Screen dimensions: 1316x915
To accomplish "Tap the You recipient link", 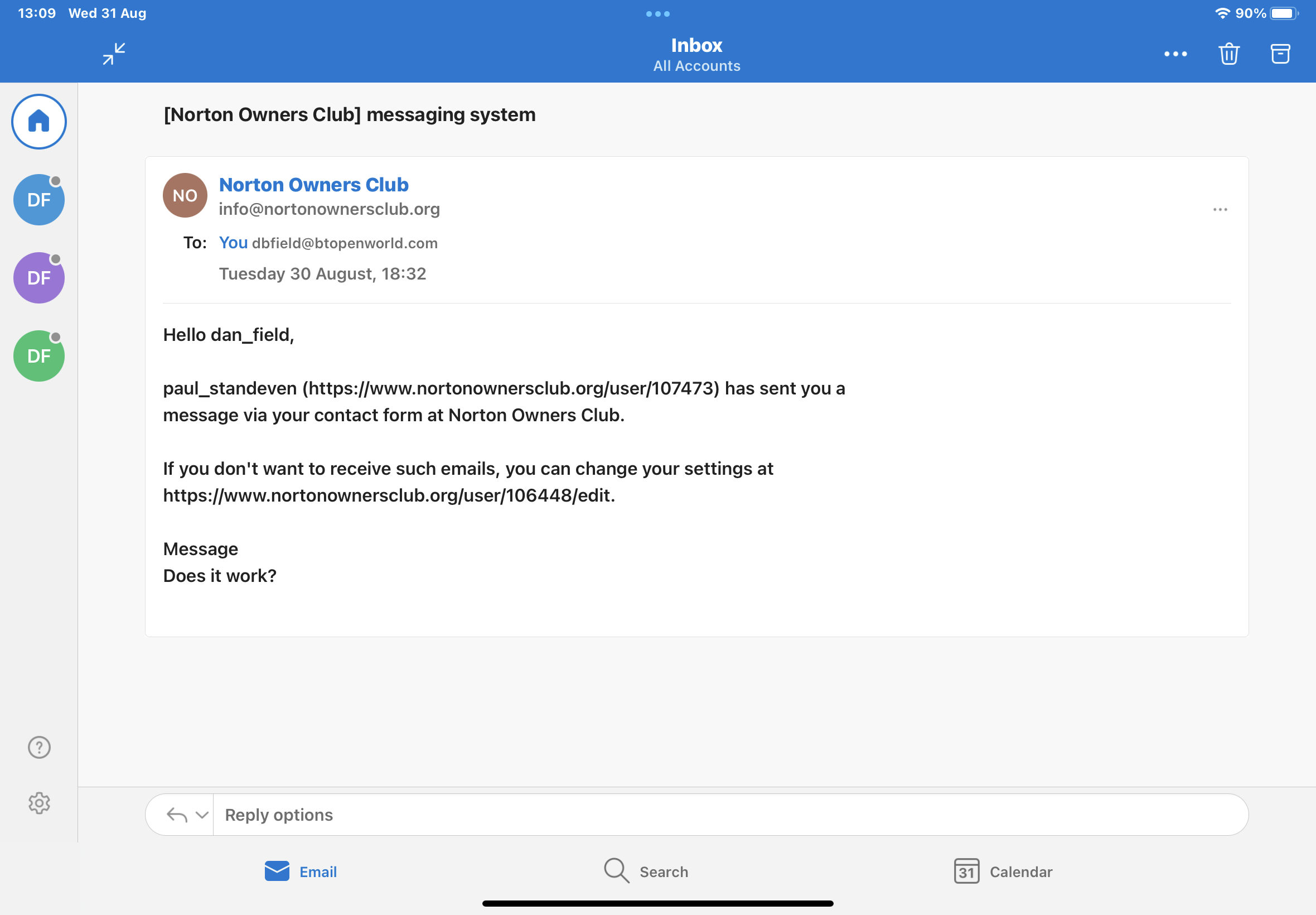I will tap(233, 243).
